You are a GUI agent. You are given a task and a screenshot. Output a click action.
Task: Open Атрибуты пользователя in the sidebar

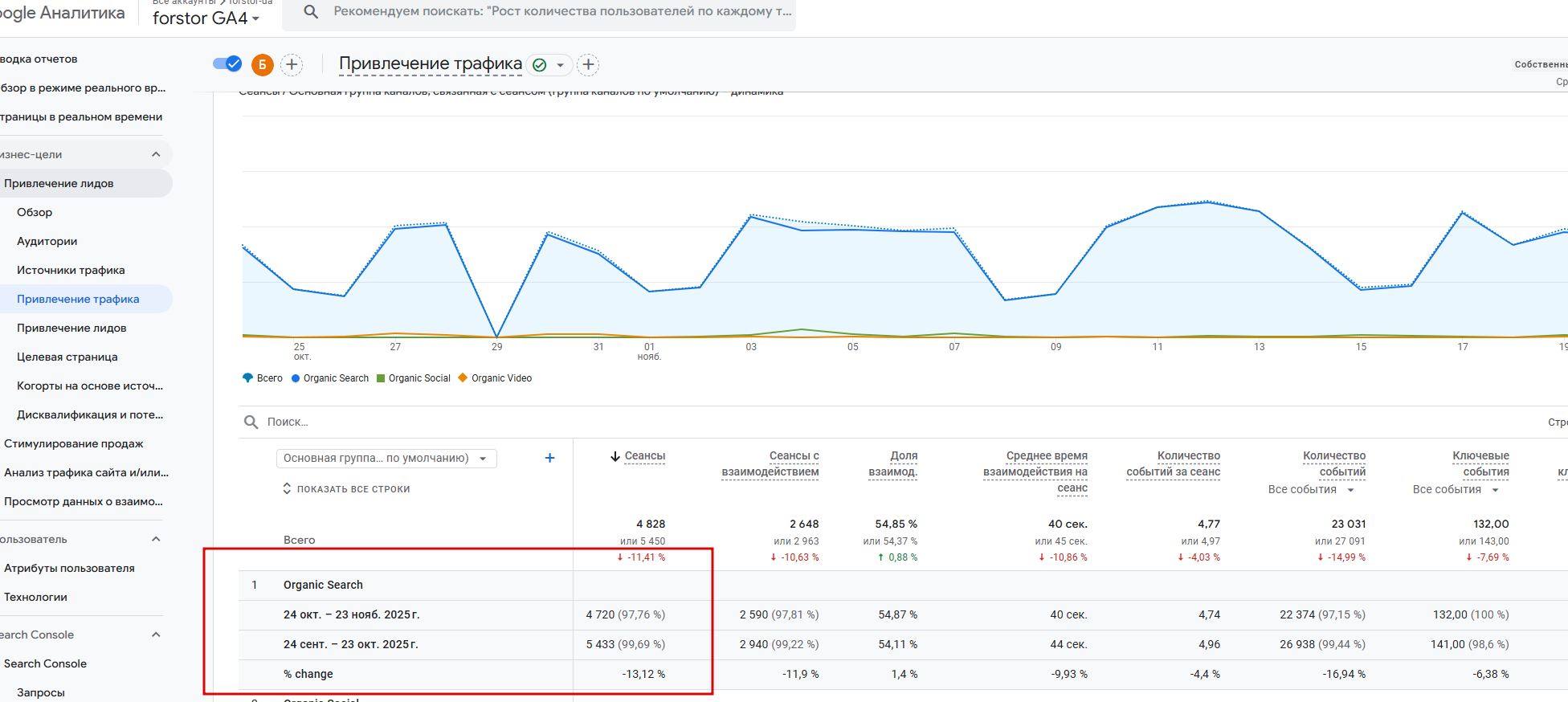pos(69,568)
